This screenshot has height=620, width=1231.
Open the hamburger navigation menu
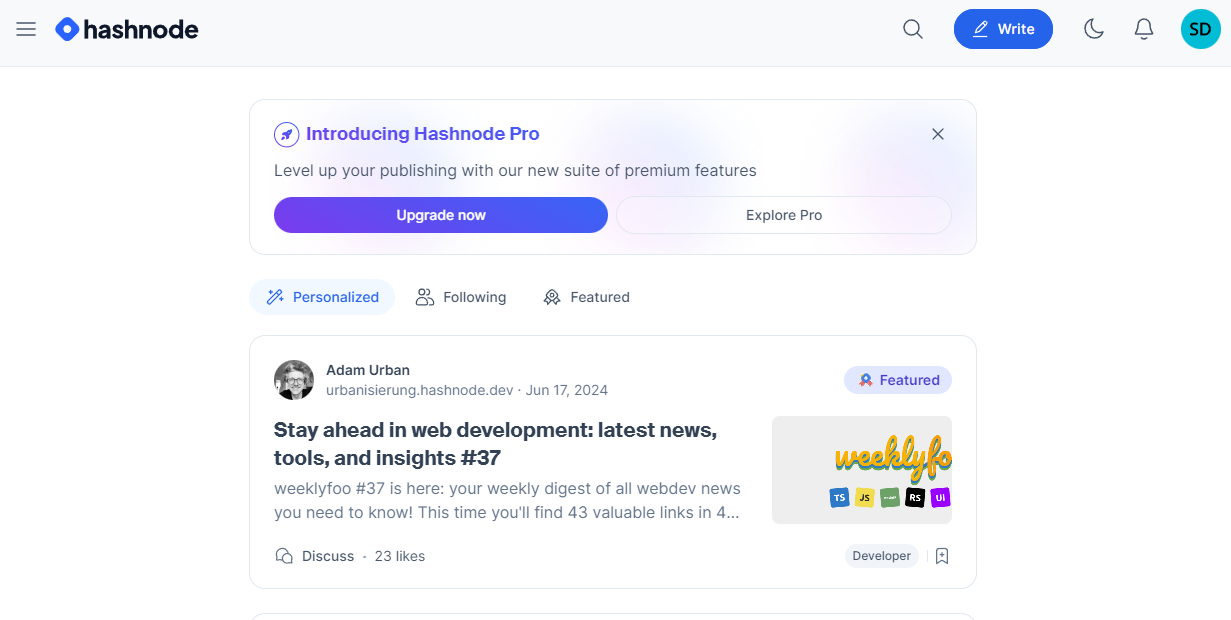click(x=26, y=29)
